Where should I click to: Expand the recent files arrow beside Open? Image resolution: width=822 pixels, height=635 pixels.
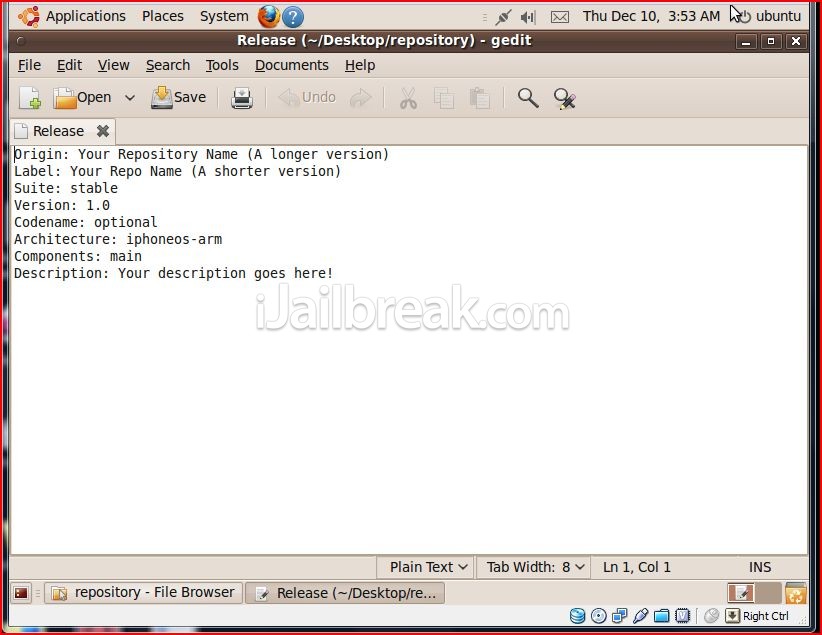click(129, 98)
